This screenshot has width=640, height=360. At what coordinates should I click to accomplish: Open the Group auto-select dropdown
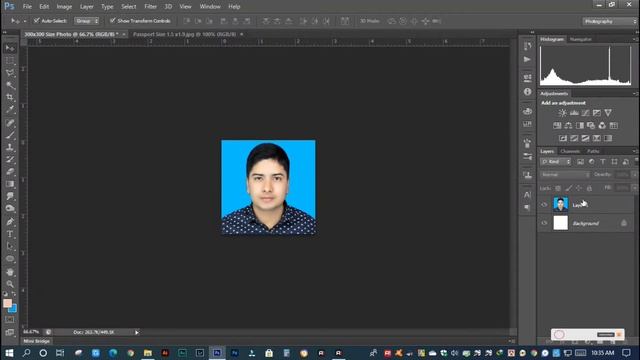pyautogui.click(x=87, y=21)
